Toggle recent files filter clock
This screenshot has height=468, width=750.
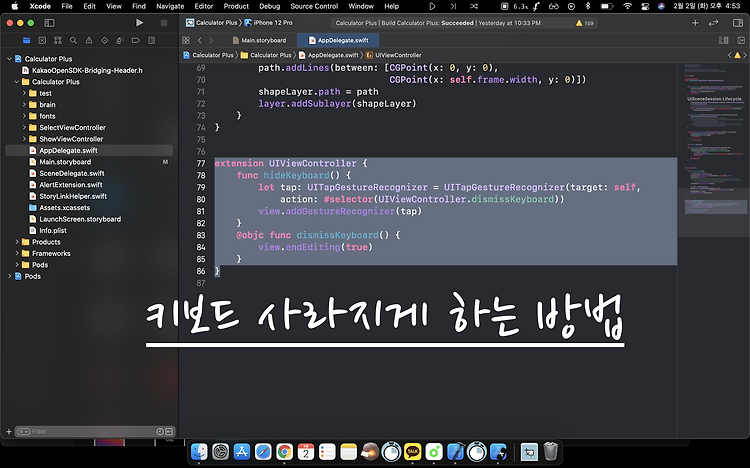[x=160, y=432]
